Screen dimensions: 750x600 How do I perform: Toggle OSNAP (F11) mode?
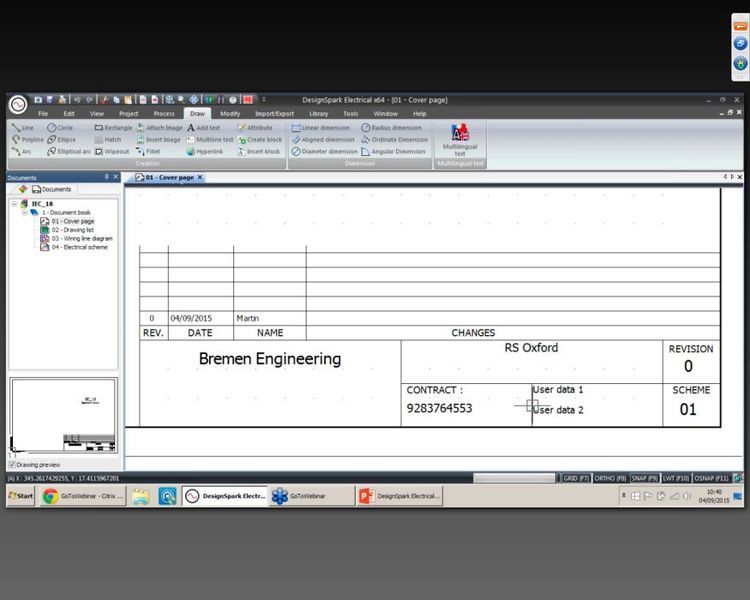coord(711,478)
